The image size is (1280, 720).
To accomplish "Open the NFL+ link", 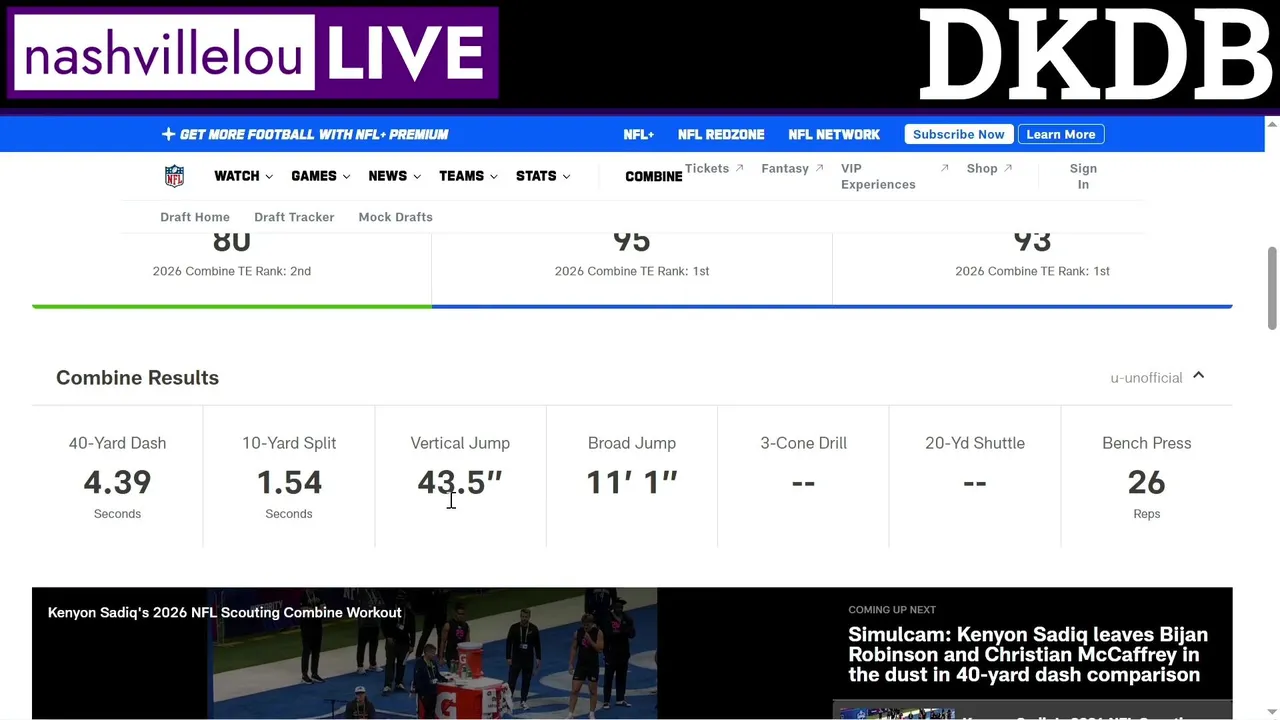I will click(638, 134).
